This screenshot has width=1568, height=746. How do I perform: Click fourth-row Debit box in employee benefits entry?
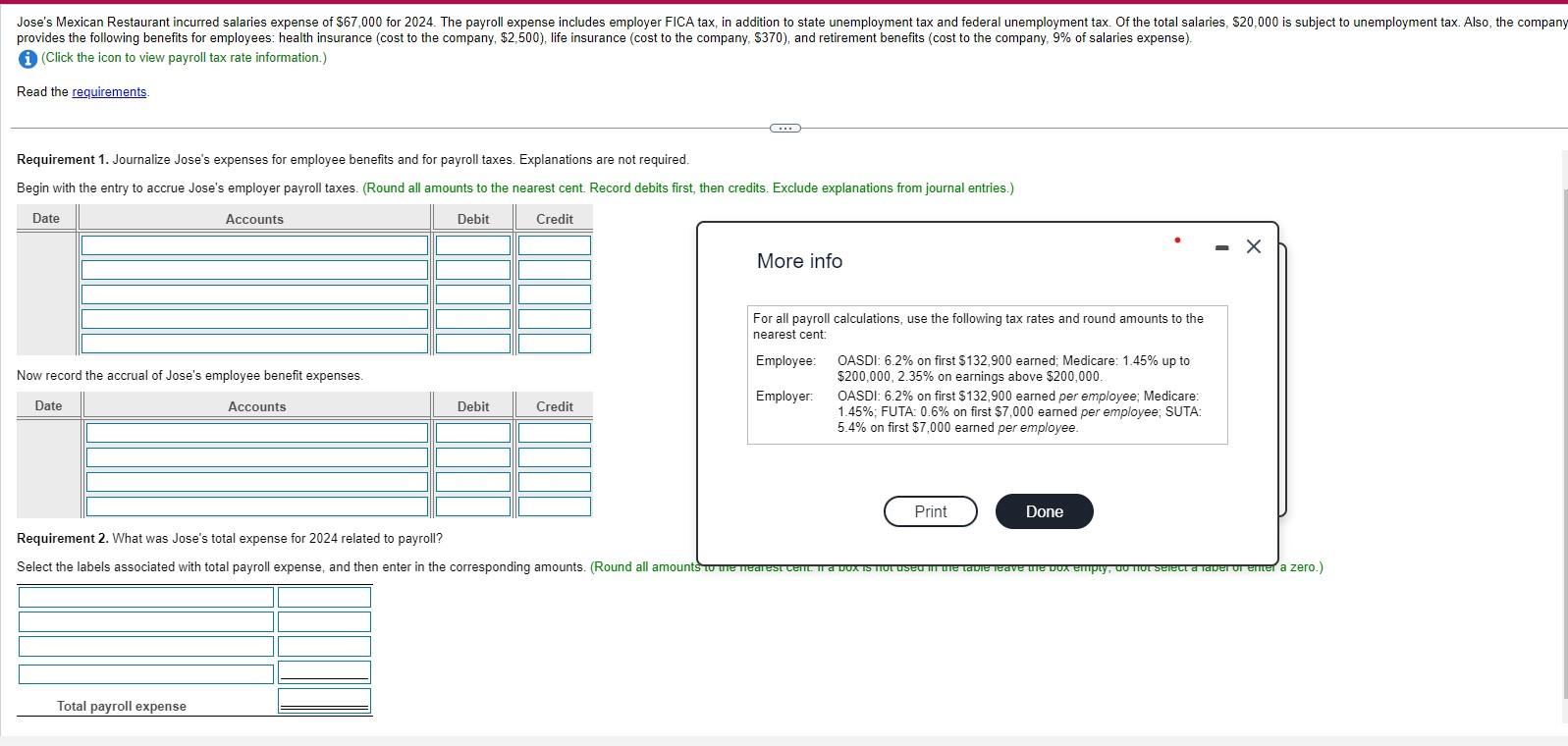[x=473, y=506]
